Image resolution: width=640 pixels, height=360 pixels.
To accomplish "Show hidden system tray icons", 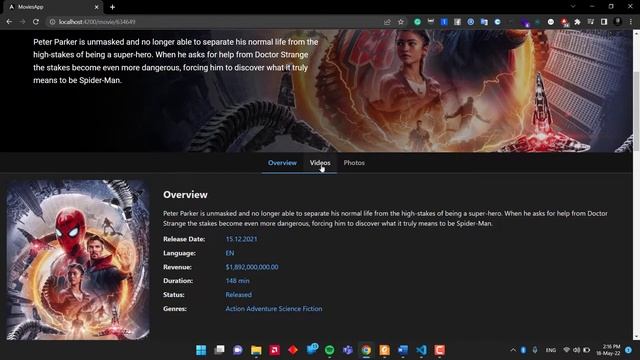I will click(x=513, y=350).
